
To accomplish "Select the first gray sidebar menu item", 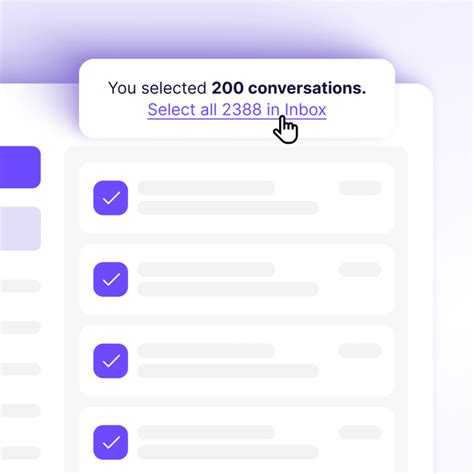I will 20,286.
